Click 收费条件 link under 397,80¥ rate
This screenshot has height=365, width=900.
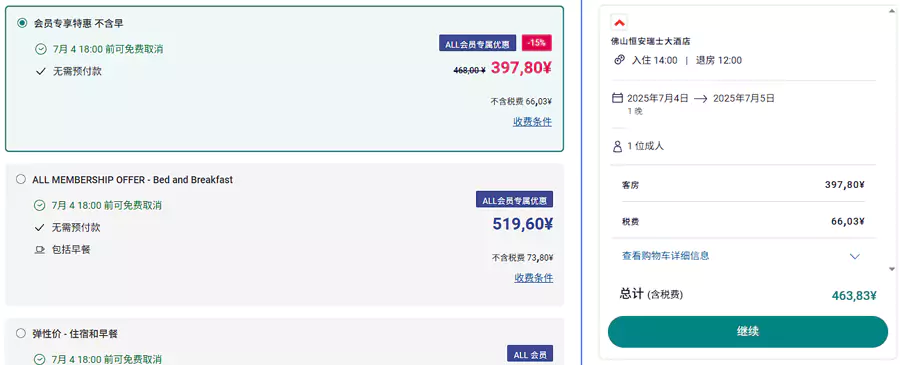click(x=532, y=122)
